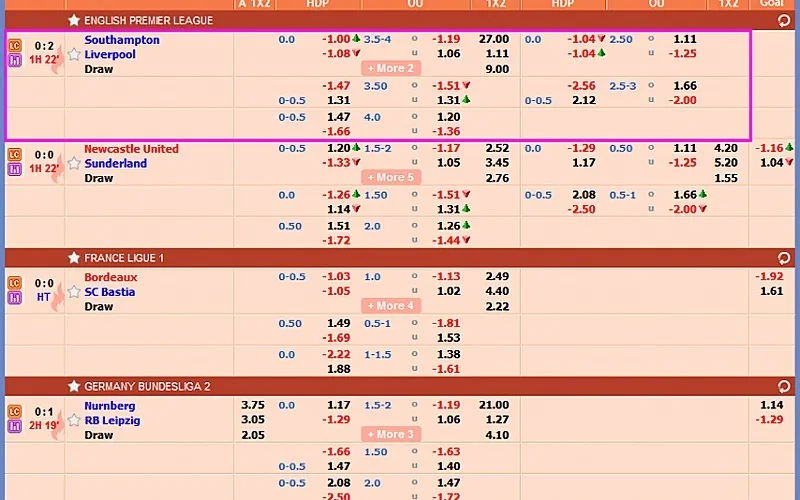Screen dimensions: 800x500
Task: Click the Liverpool team name
Action: pyautogui.click(x=110, y=55)
